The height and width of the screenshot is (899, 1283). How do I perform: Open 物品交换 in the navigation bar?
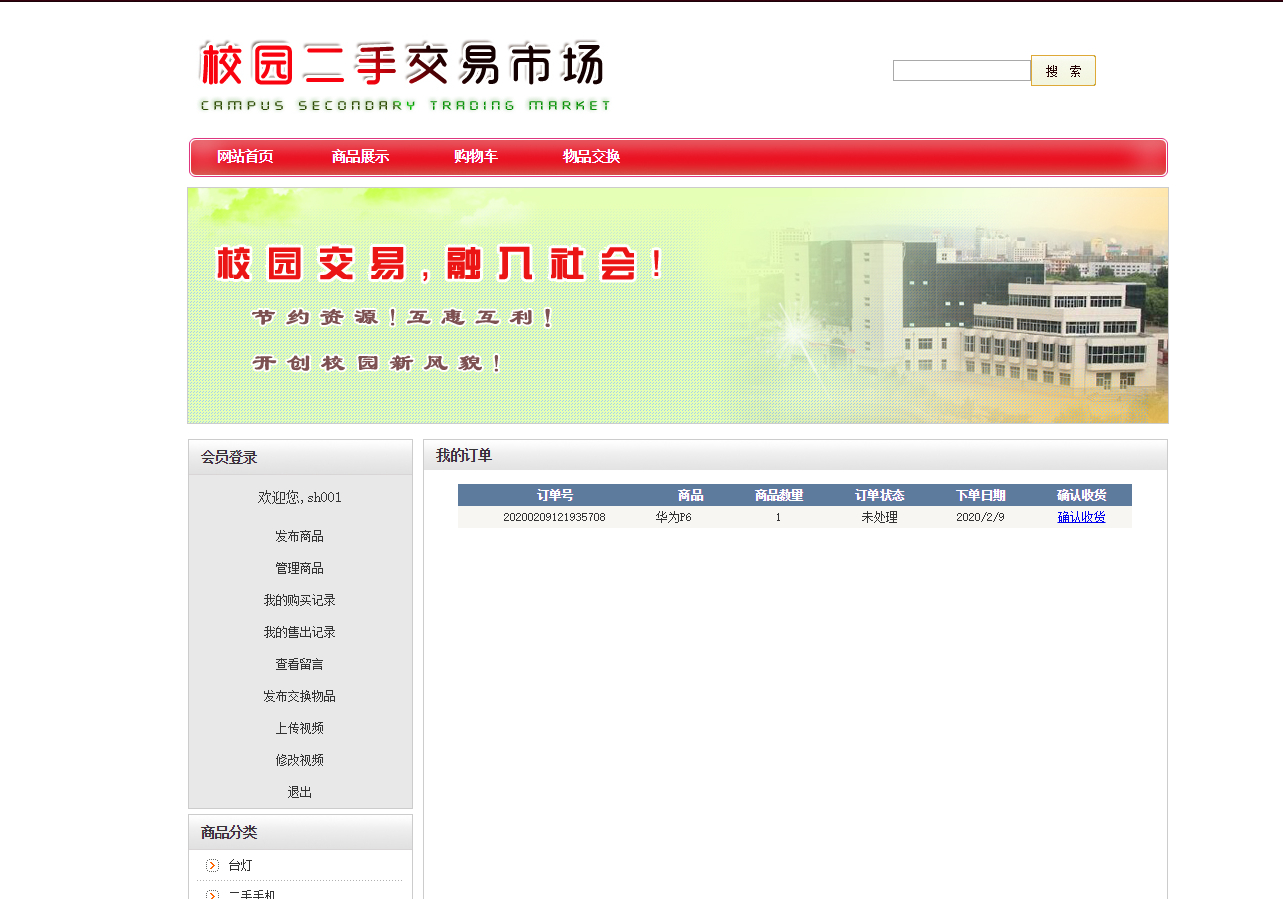click(x=591, y=157)
